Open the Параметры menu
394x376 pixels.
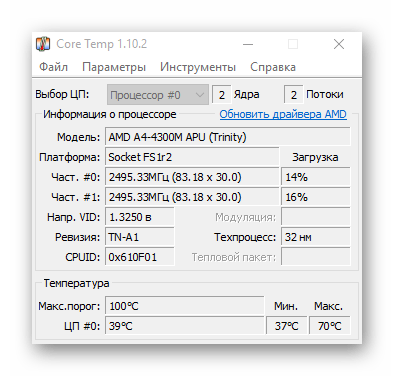(x=114, y=67)
